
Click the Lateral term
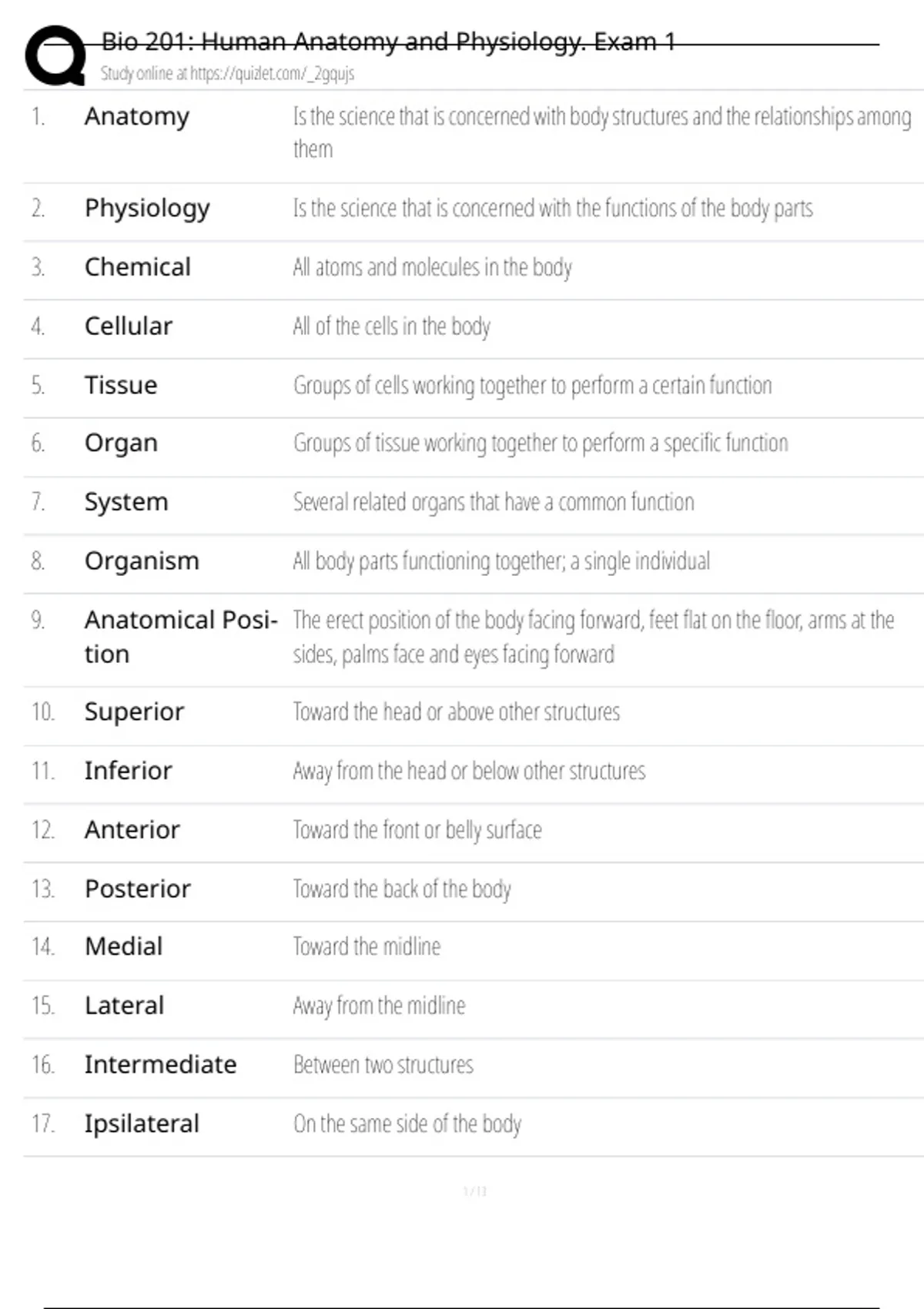tap(125, 1006)
